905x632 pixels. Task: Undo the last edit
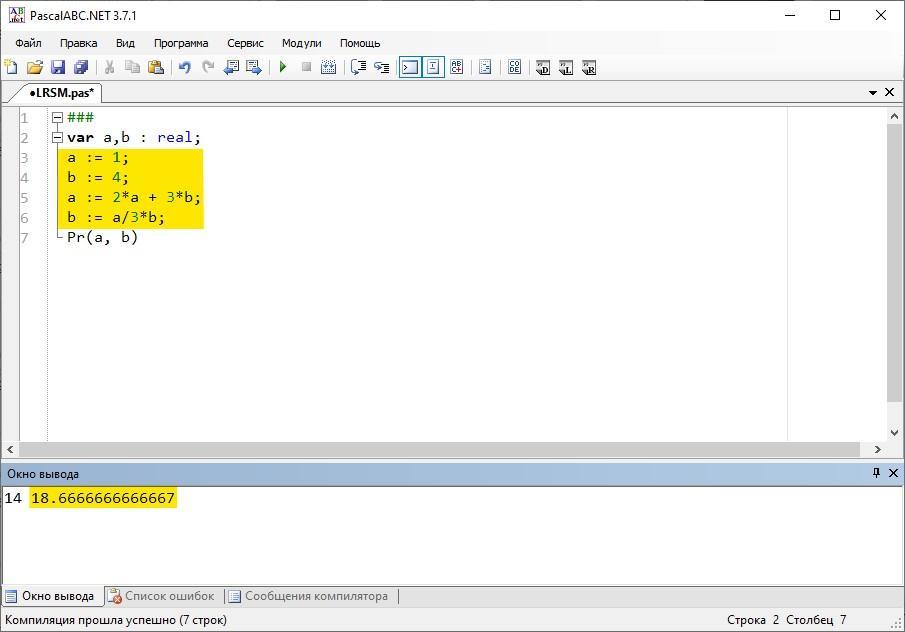(184, 67)
